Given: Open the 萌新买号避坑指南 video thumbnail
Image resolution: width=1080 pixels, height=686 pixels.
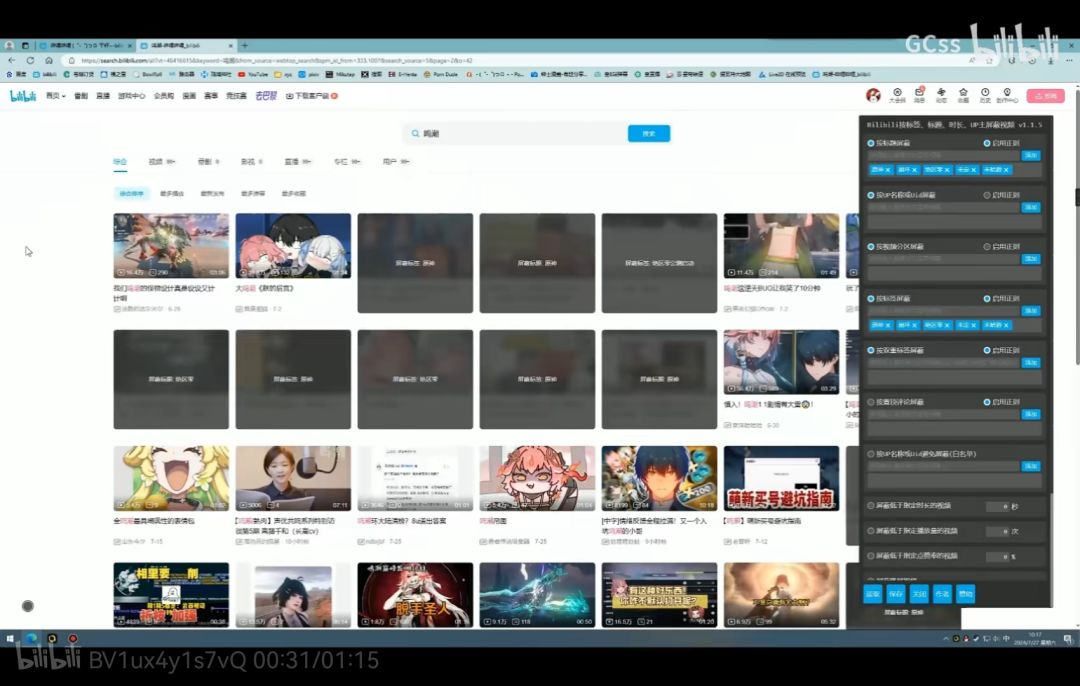Looking at the screenshot, I should pyautogui.click(x=781, y=478).
